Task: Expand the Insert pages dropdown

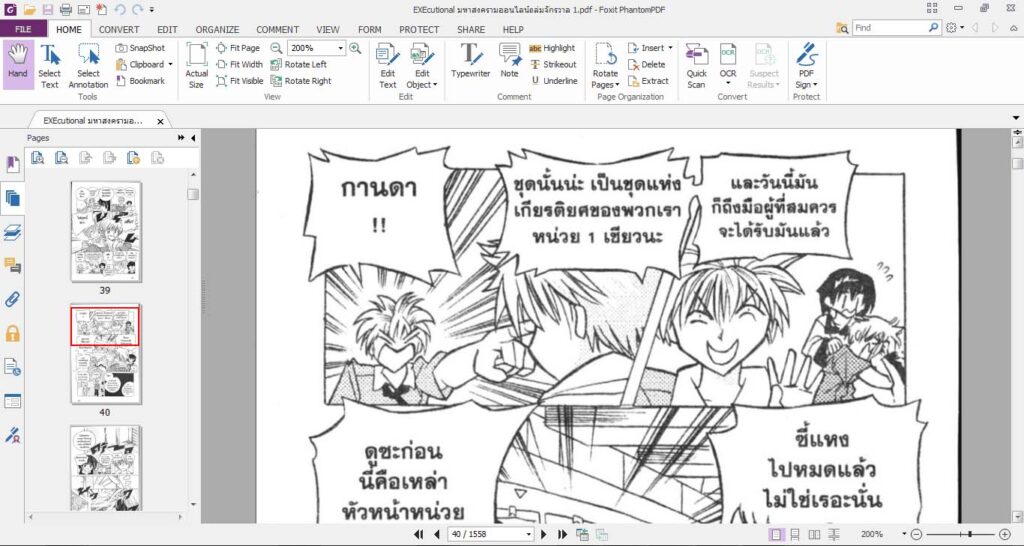Action: coord(670,48)
